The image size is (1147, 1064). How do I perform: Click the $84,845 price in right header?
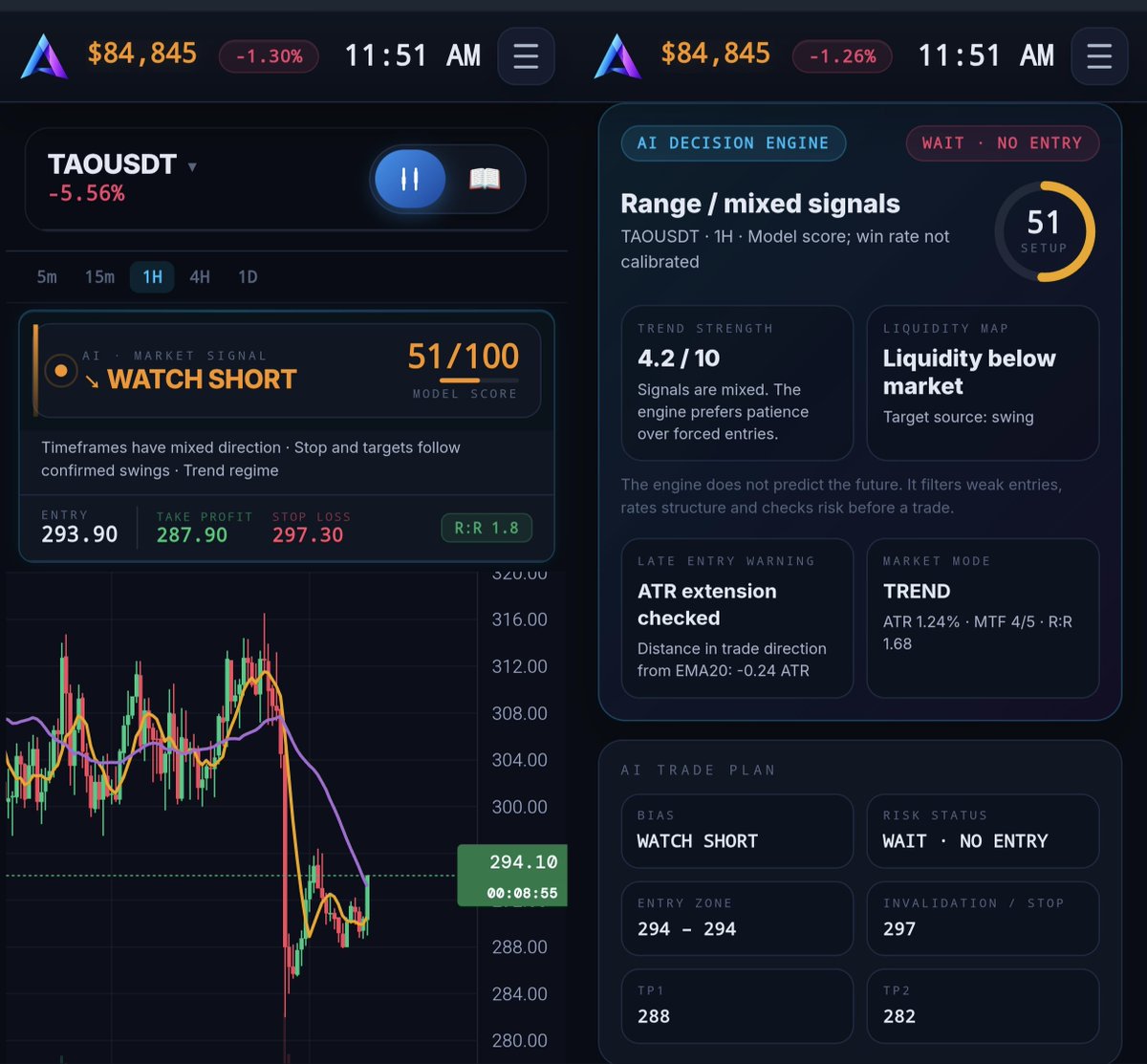point(715,54)
